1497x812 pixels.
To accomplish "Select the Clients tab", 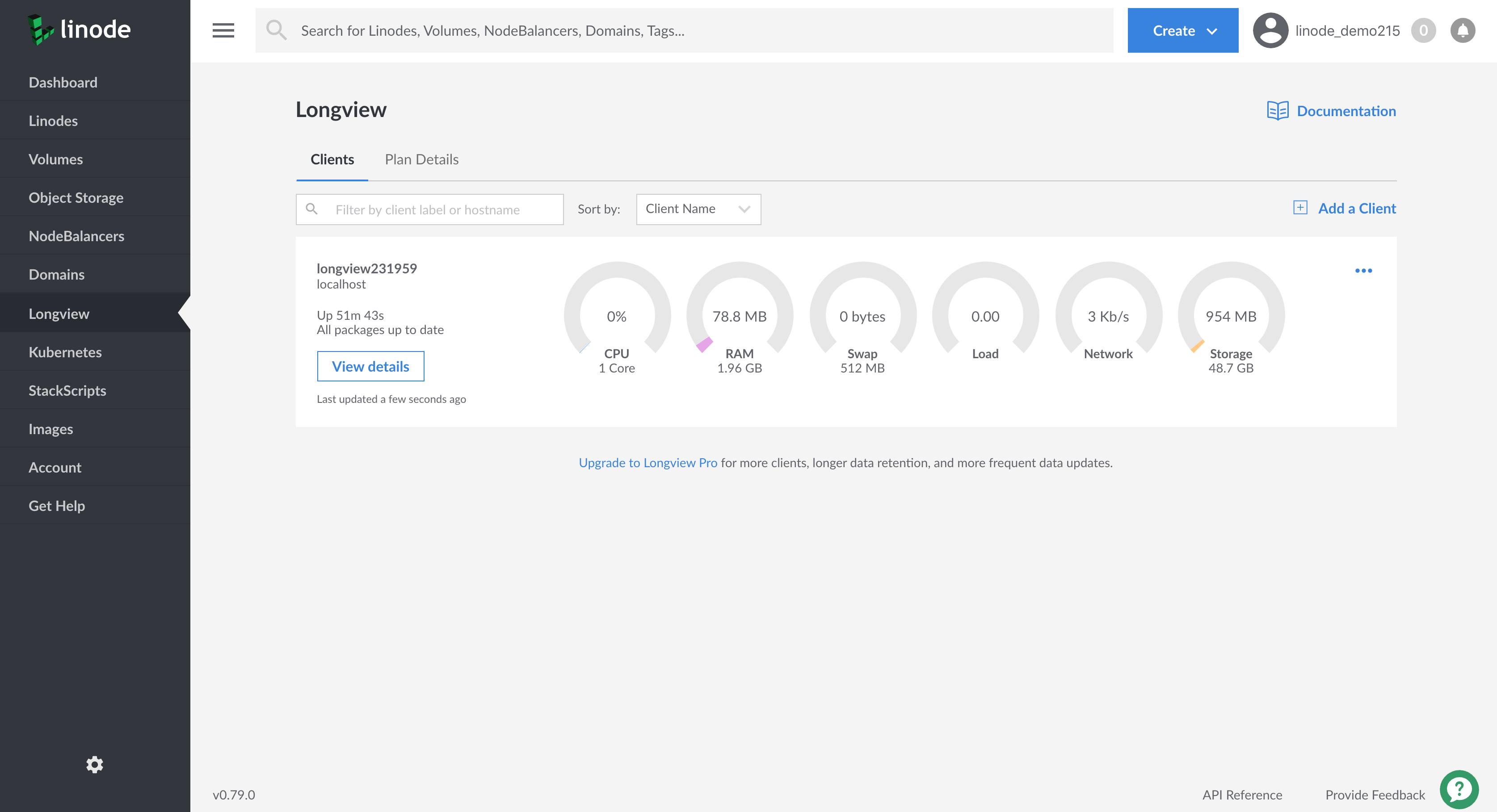I will click(332, 159).
